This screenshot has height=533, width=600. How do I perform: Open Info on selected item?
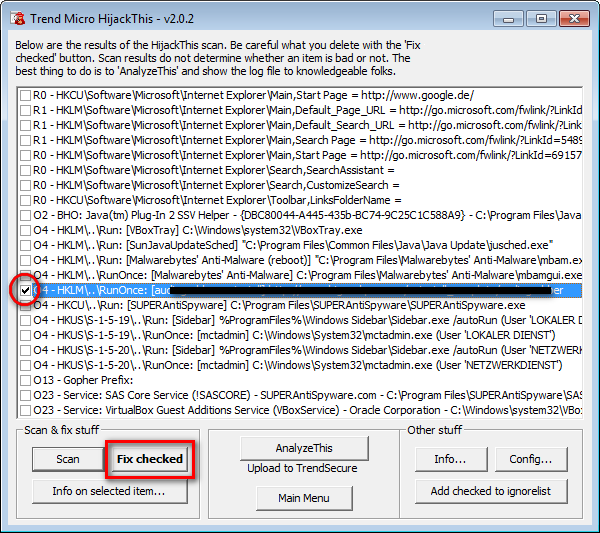click(108, 491)
